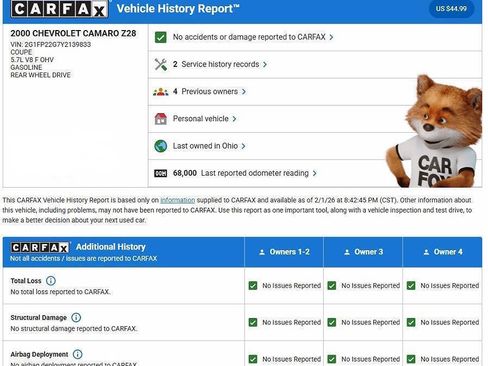
Task: Click the US $44.99 price button
Action: point(451,9)
